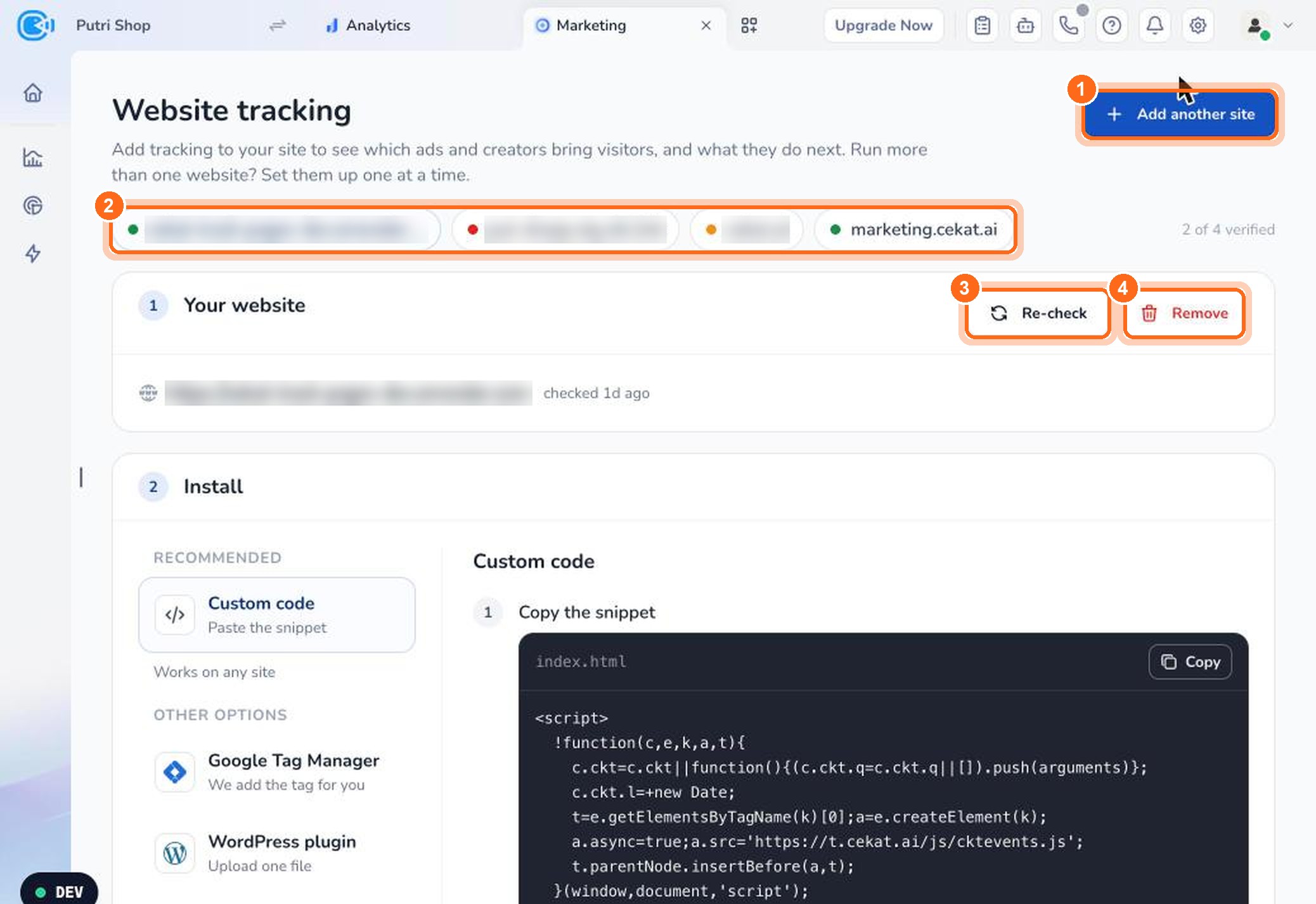Click the Remove site button

[1184, 313]
